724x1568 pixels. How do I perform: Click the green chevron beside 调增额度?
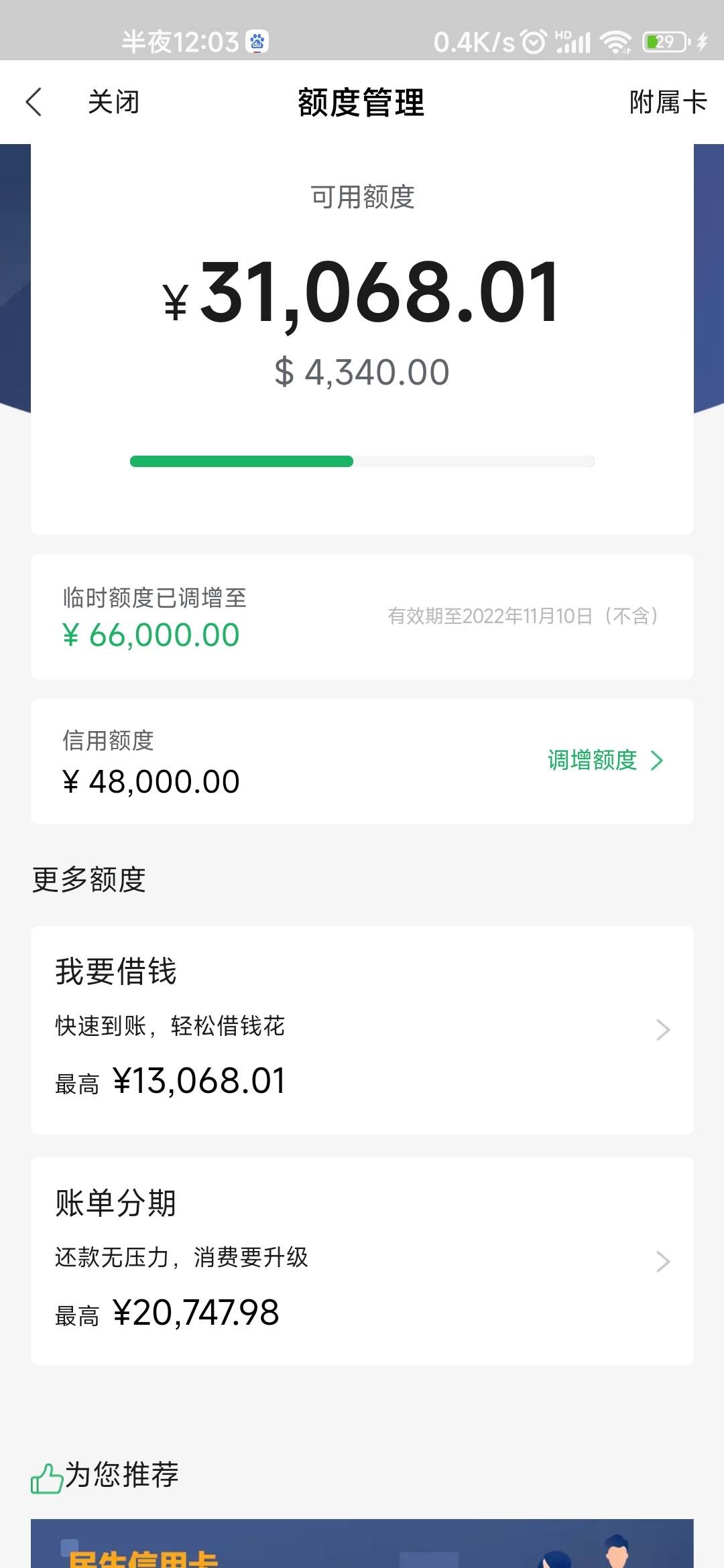(657, 761)
